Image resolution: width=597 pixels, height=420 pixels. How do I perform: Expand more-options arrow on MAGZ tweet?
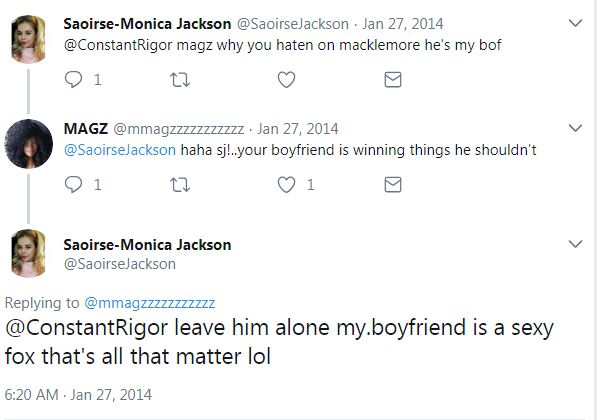[x=575, y=128]
